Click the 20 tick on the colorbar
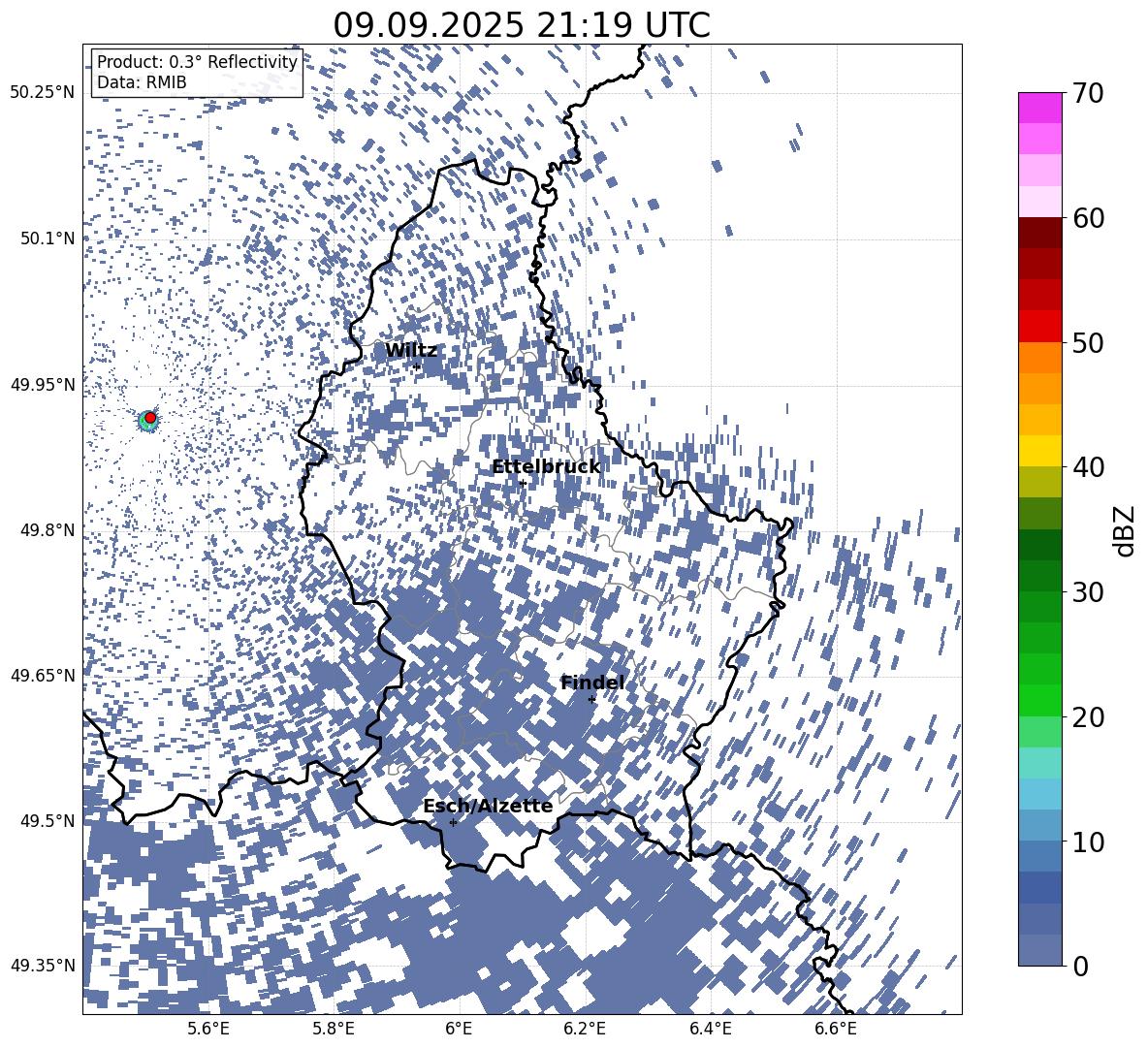 [1088, 717]
